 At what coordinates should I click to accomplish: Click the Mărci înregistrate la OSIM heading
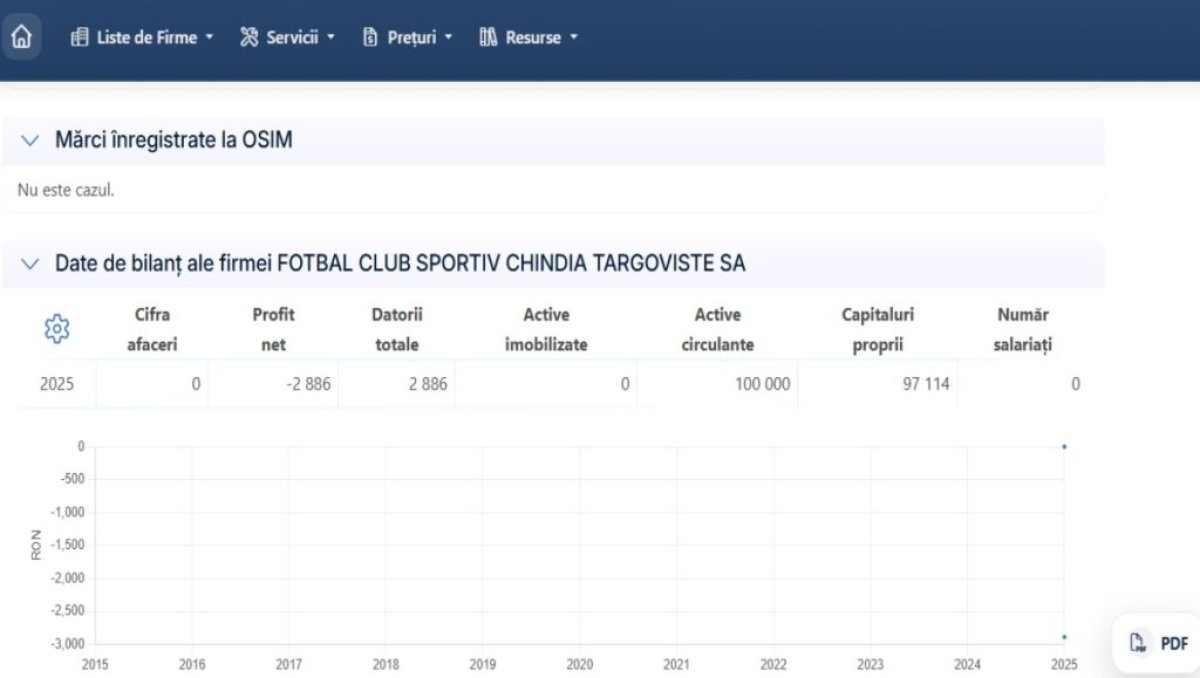click(x=174, y=141)
